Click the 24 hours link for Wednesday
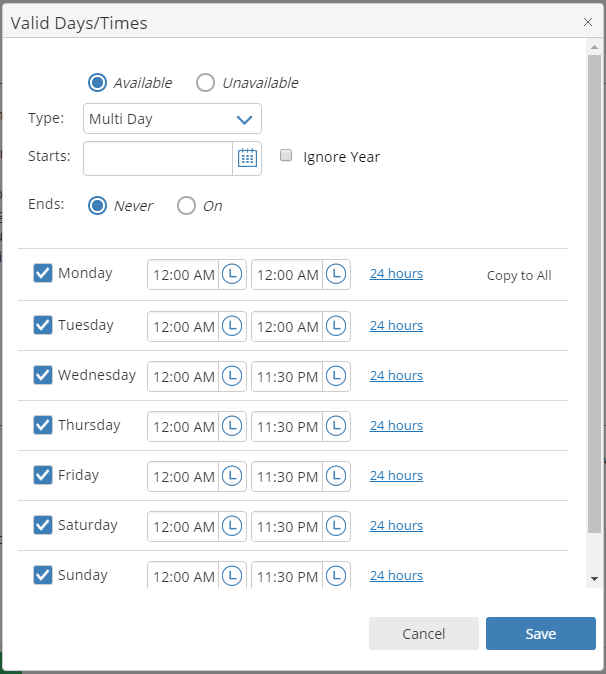606x674 pixels. click(396, 376)
